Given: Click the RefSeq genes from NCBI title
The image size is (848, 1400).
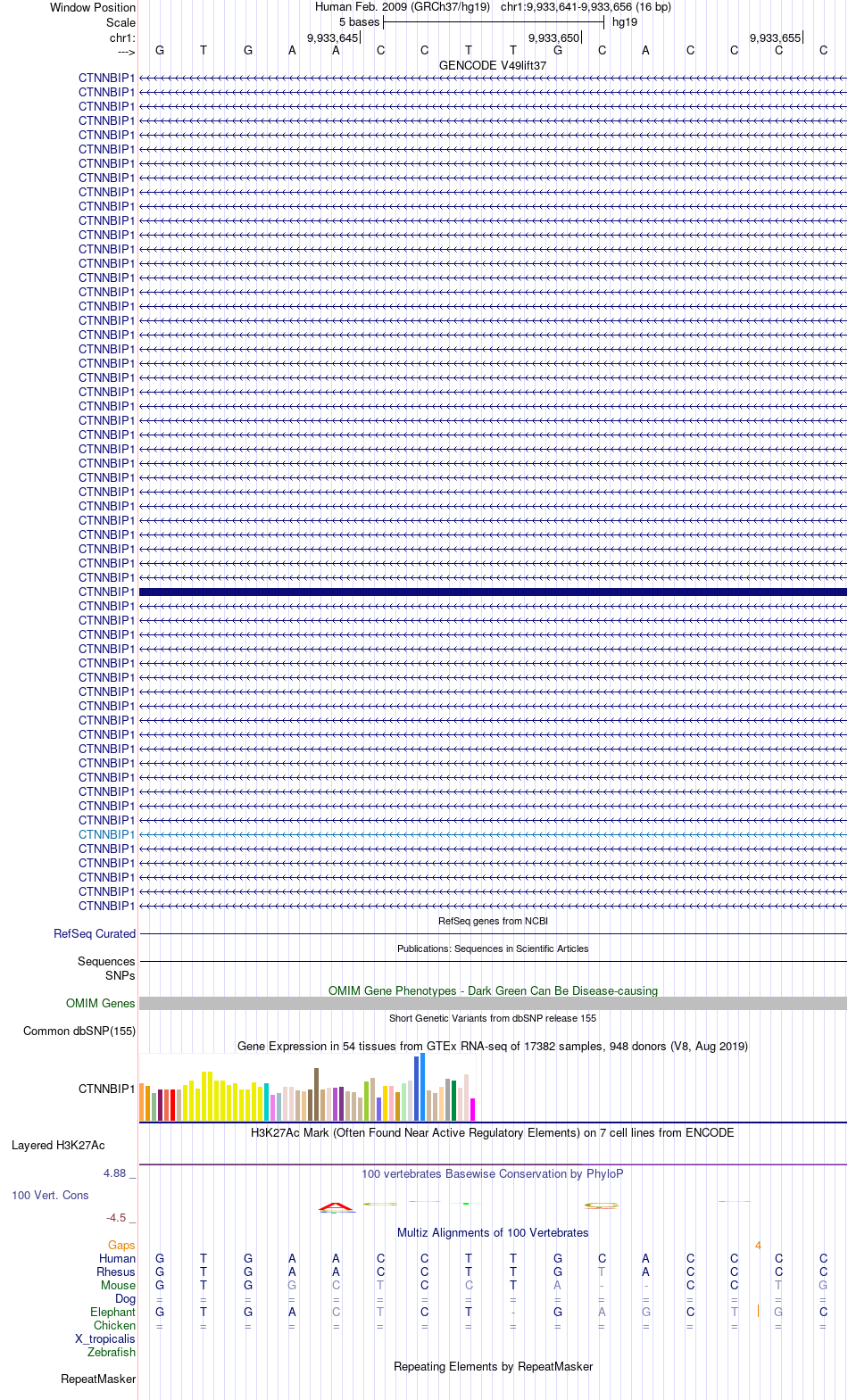Looking at the screenshot, I should click(x=493, y=921).
